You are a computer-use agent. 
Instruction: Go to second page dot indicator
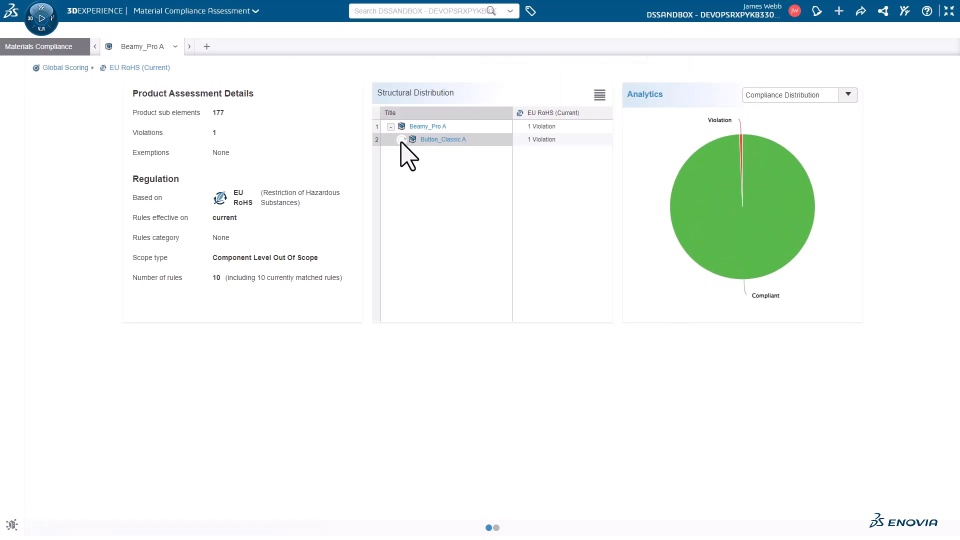[x=497, y=528]
